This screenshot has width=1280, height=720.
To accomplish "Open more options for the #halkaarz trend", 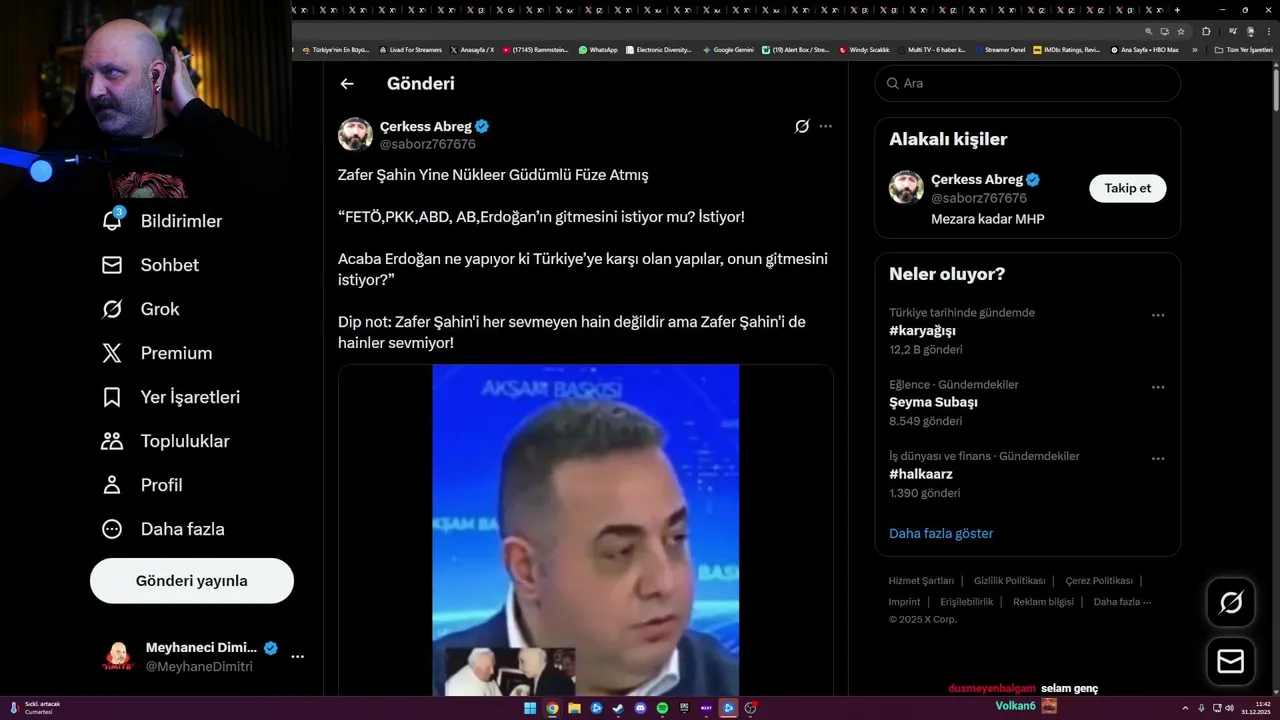I will pos(1158,459).
